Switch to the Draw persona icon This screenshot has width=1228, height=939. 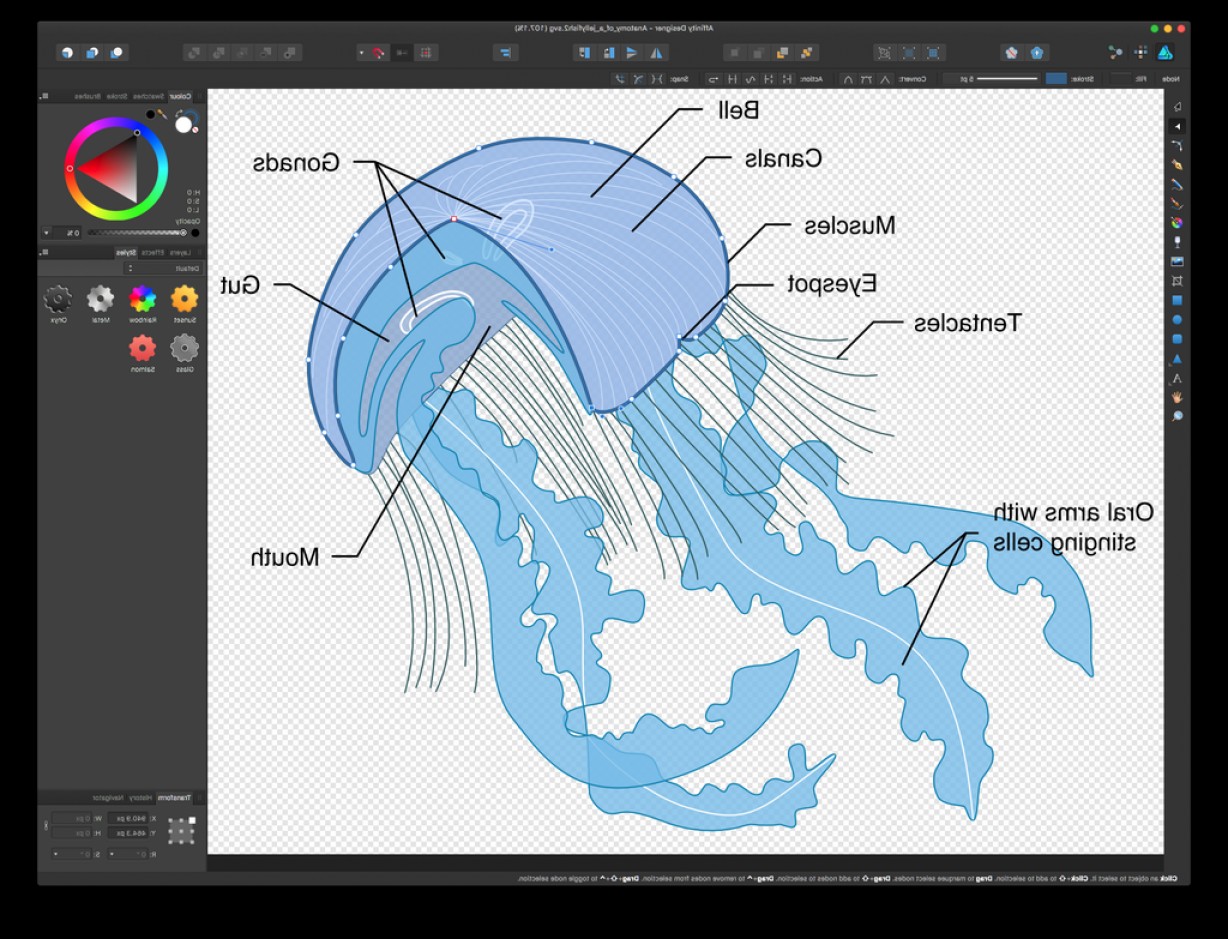click(1165, 52)
